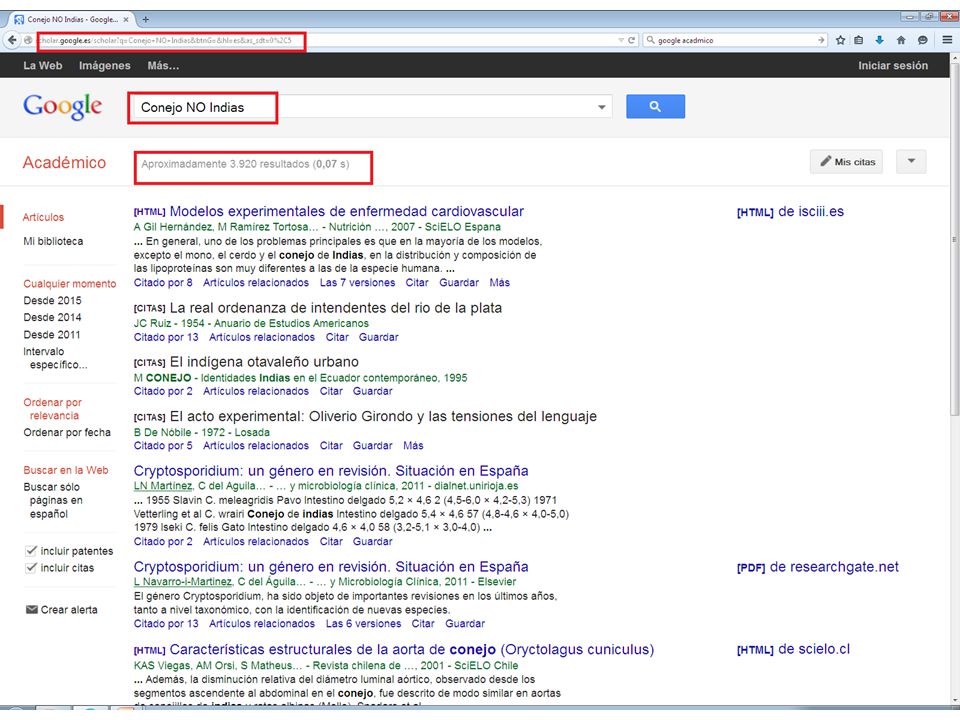Toggle the incluir citas checkbox
Viewport: 960px width, 720px height.
point(31,568)
